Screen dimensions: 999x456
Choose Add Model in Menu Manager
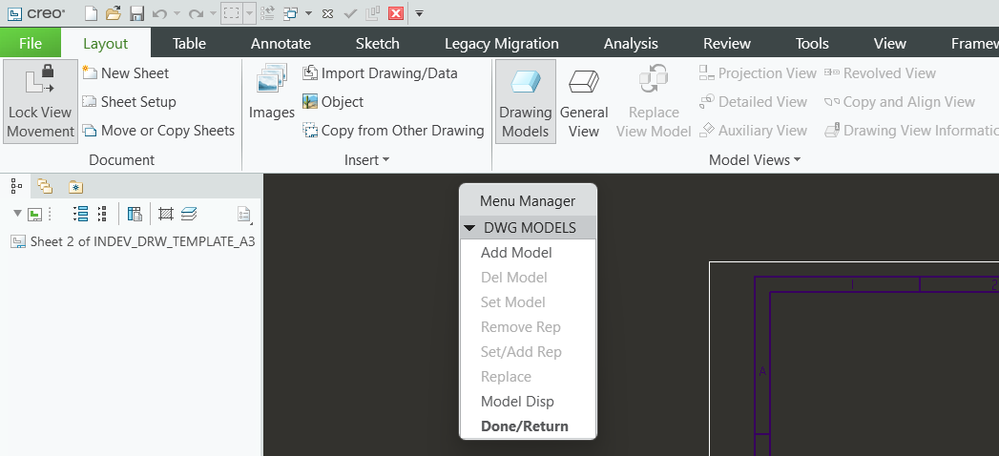pyautogui.click(x=516, y=253)
